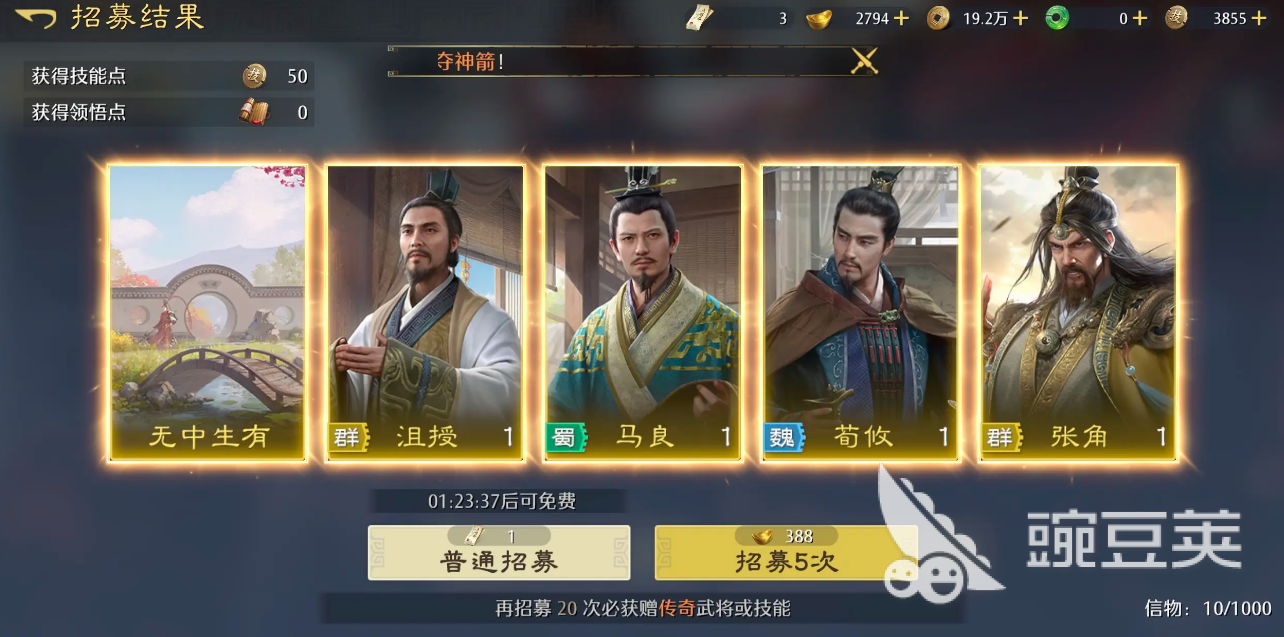Add jade currency with plus button
The image size is (1284, 637).
pos(1139,18)
